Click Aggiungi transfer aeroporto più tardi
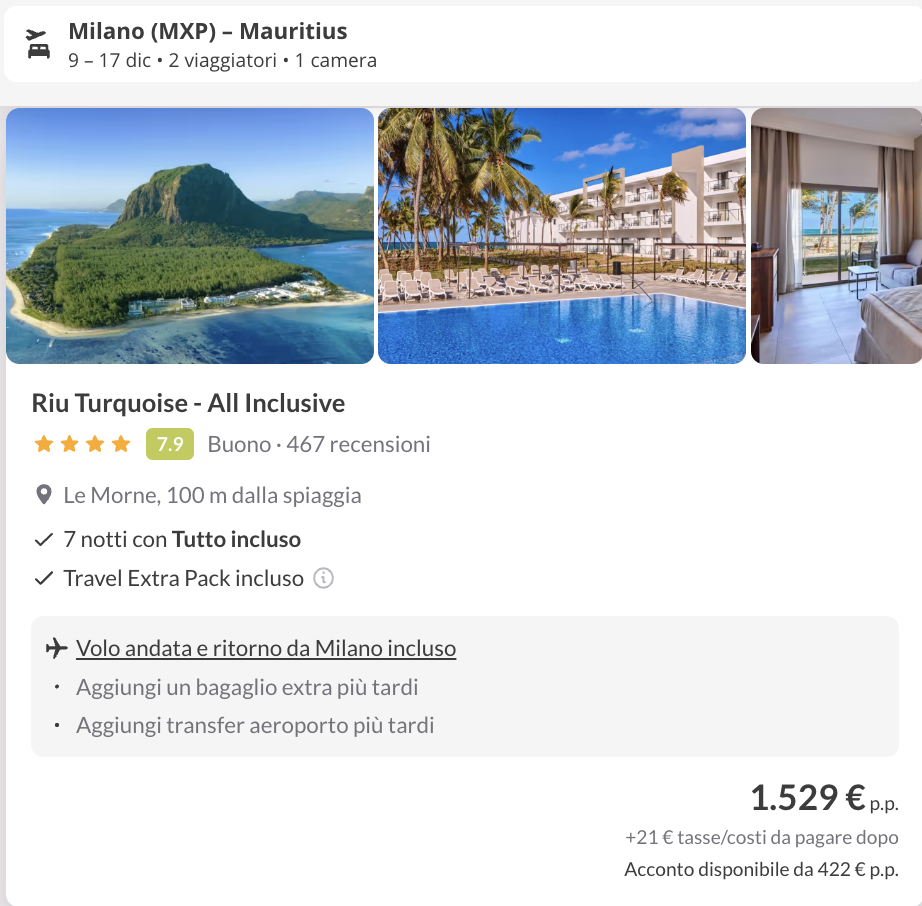This screenshot has height=906, width=922. click(255, 725)
